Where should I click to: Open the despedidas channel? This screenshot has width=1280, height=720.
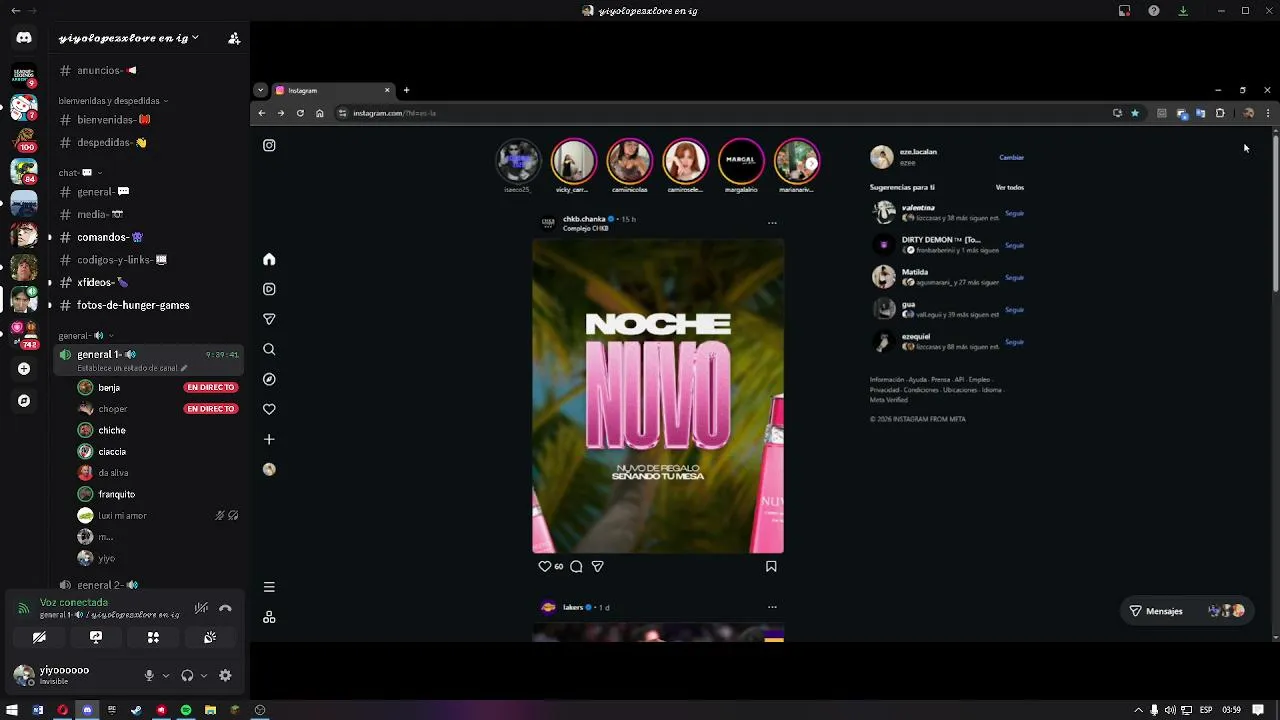pyautogui.click(x=149, y=143)
